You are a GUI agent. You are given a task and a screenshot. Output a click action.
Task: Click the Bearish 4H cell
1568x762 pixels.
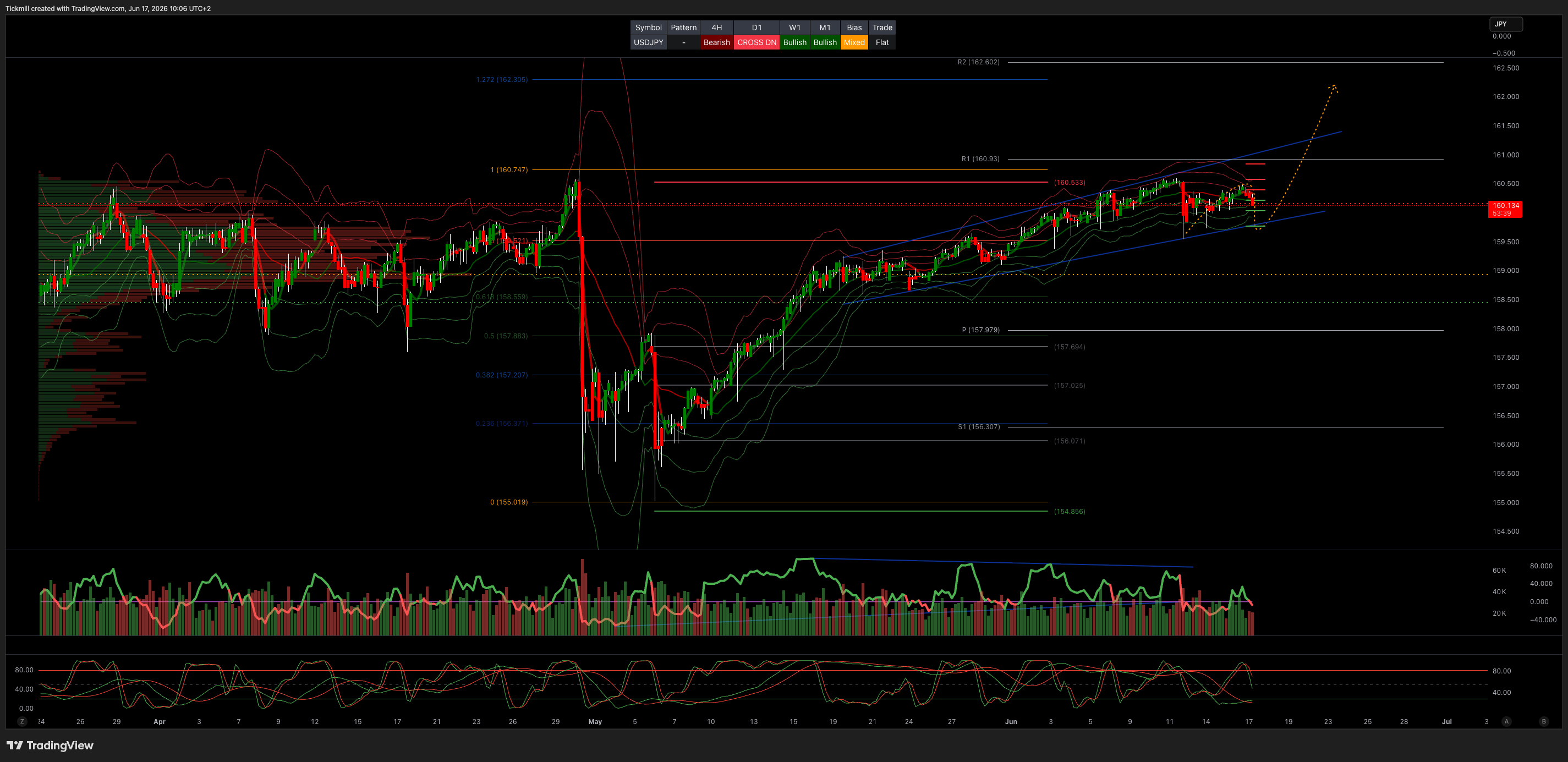point(716,42)
